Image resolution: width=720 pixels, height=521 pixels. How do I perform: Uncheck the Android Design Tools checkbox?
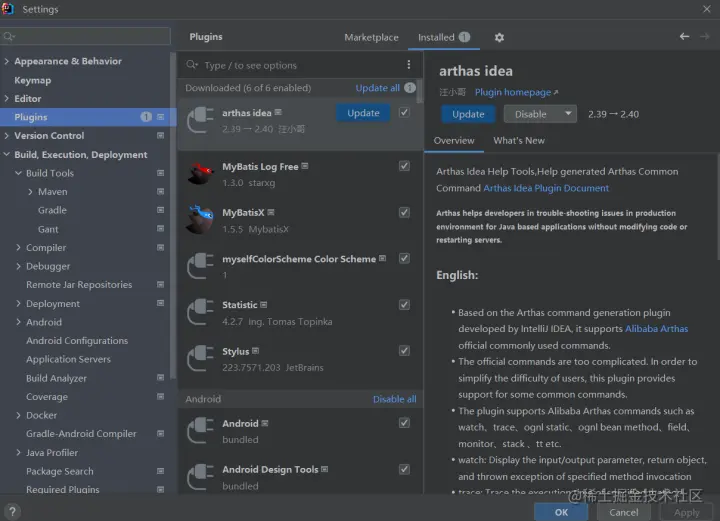(404, 469)
